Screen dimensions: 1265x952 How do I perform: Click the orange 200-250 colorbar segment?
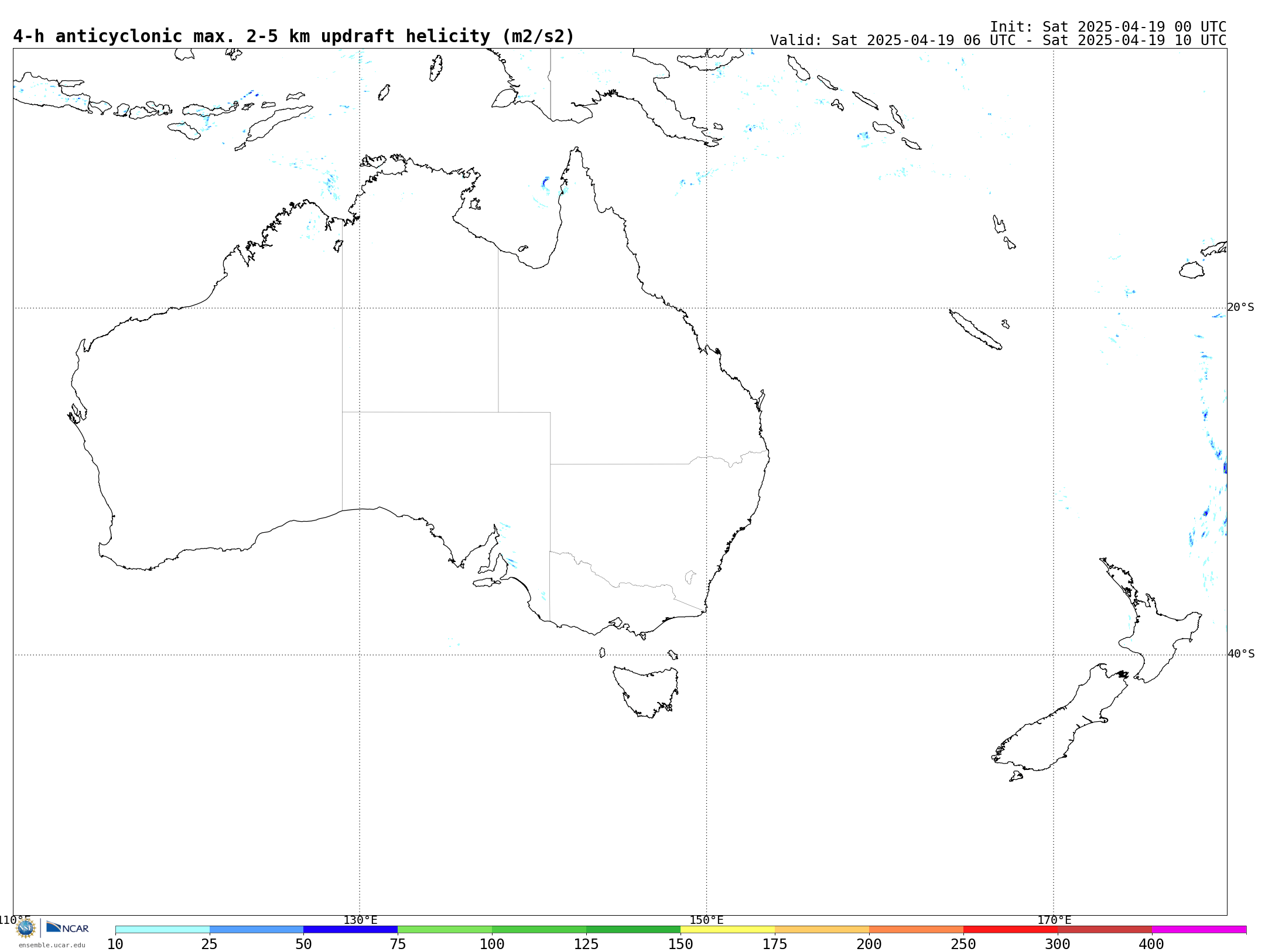click(x=916, y=930)
